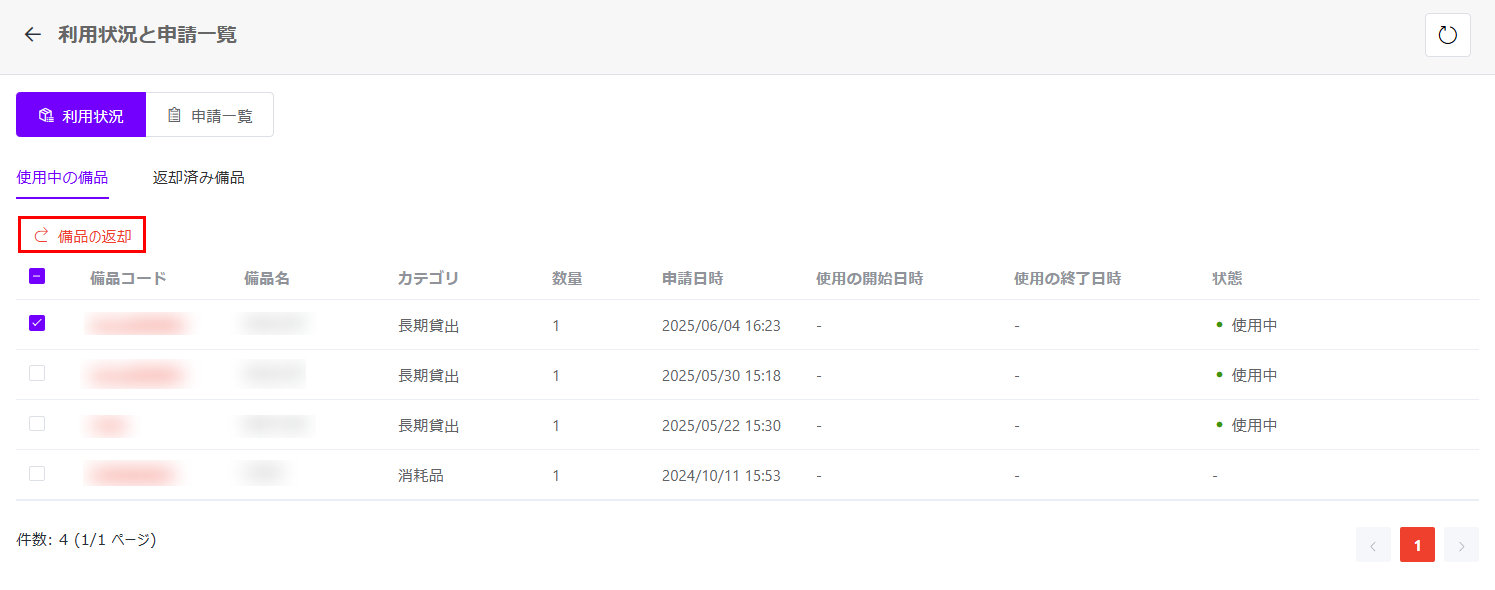Switch to the 申請一覧 tab

[x=210, y=115]
